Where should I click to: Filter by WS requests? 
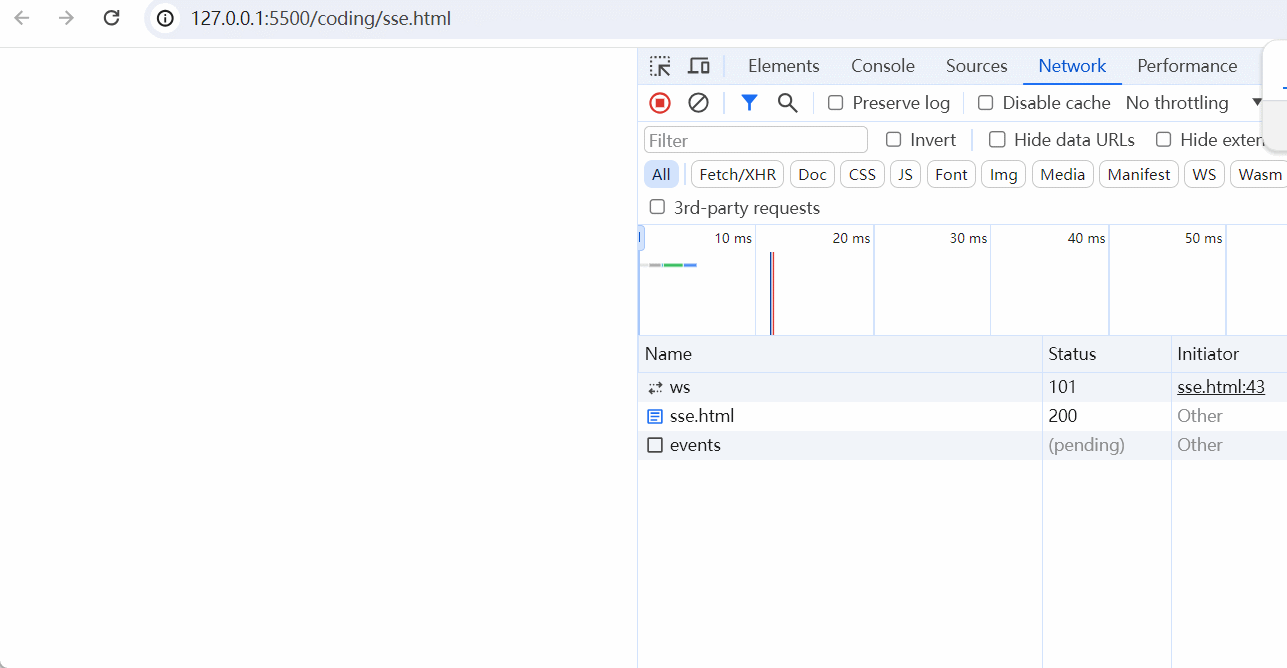tap(1205, 174)
